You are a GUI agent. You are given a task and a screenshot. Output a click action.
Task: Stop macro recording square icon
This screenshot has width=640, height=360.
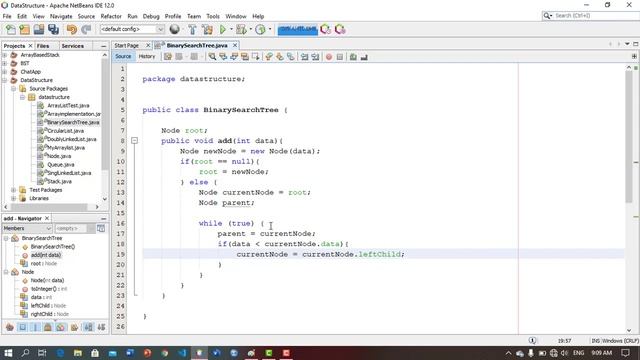pos(340,57)
